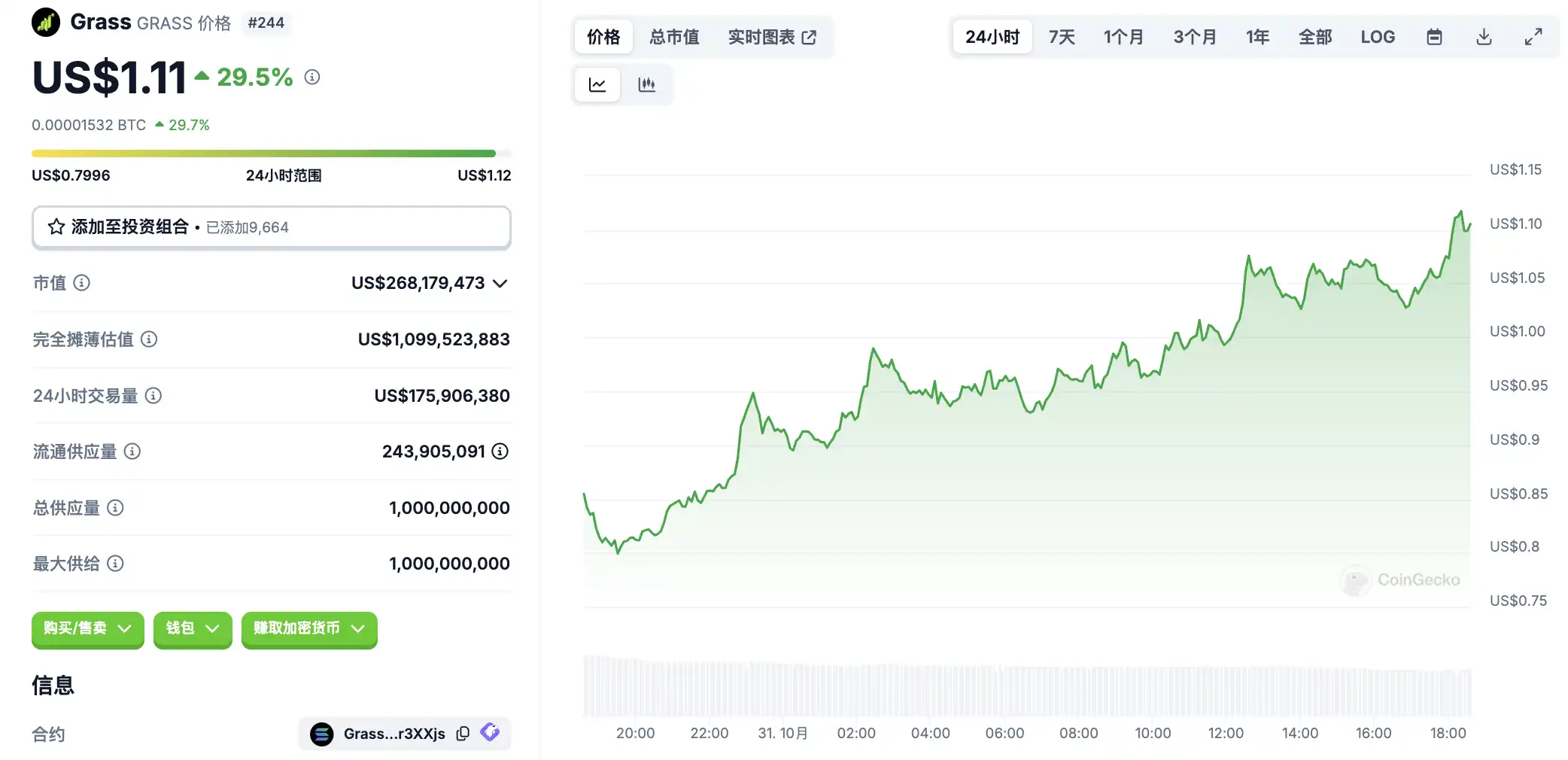Copy the Grass contract address
Image resolution: width=1568 pixels, height=760 pixels.
tap(463, 734)
